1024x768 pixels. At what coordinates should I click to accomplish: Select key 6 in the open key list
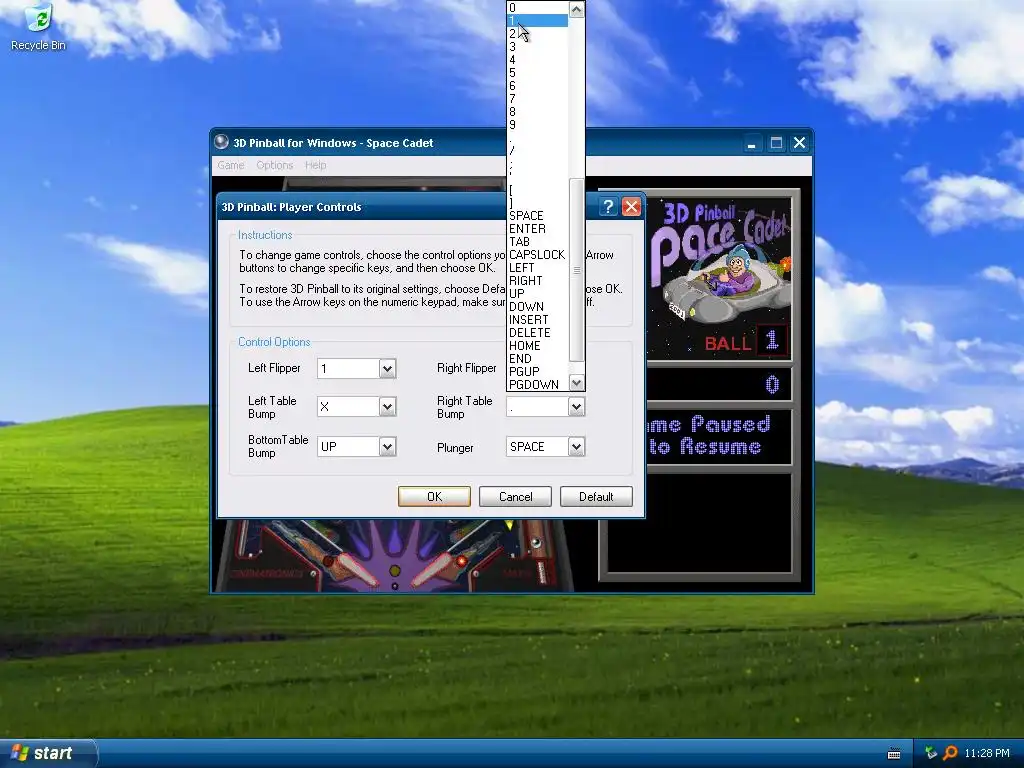pyautogui.click(x=537, y=86)
